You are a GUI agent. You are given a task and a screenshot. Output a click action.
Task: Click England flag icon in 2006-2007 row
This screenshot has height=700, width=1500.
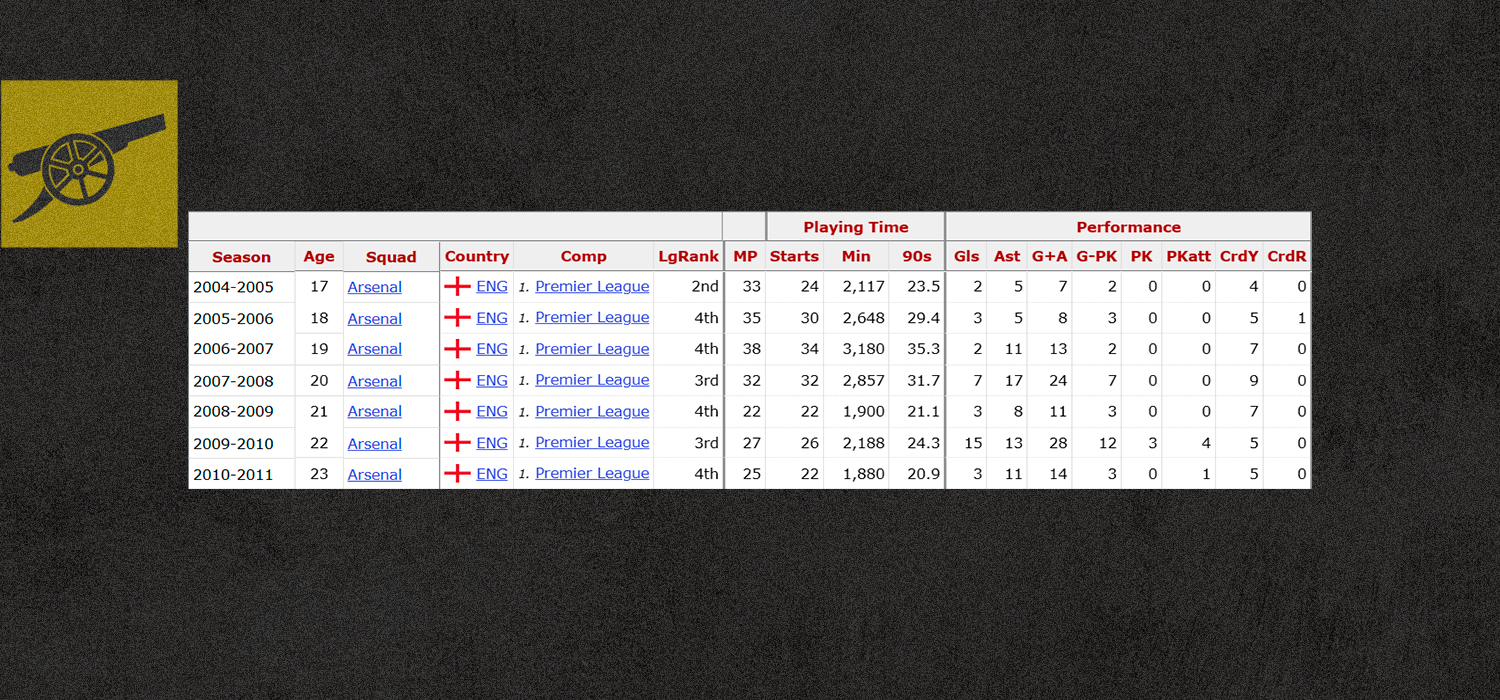point(457,349)
